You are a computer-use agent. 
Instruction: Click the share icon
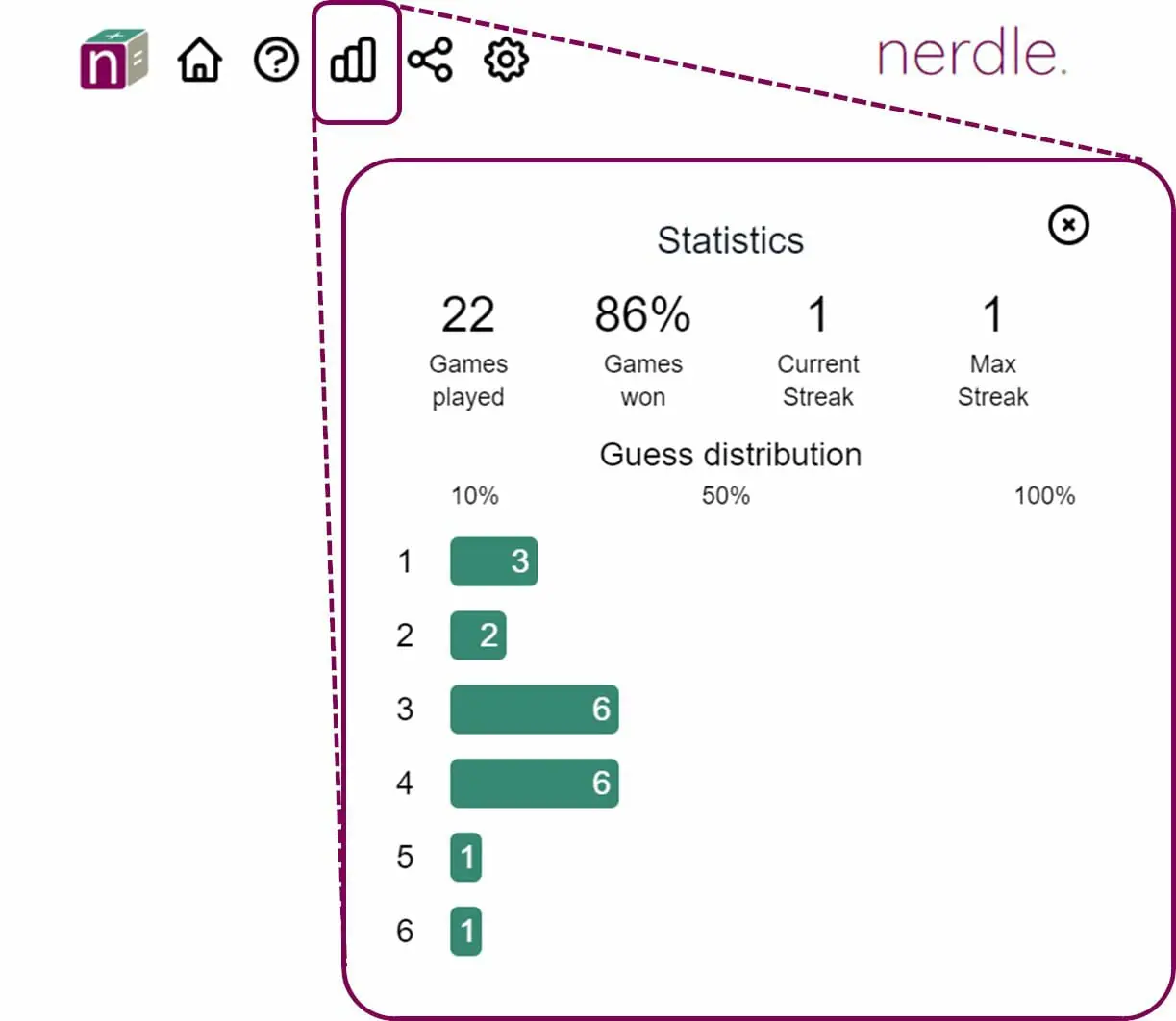pos(430,62)
